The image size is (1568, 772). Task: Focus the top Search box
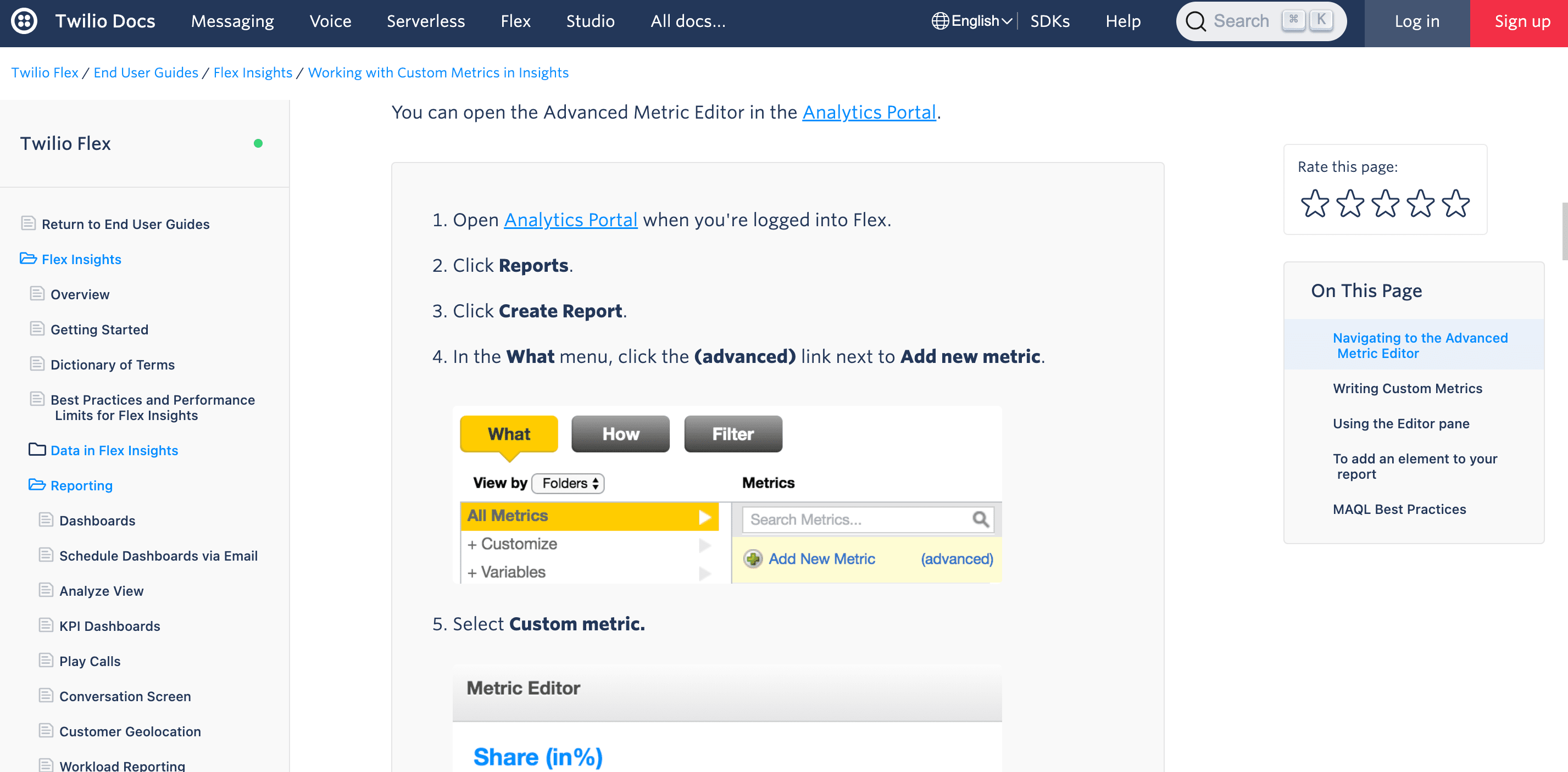[x=1261, y=21]
